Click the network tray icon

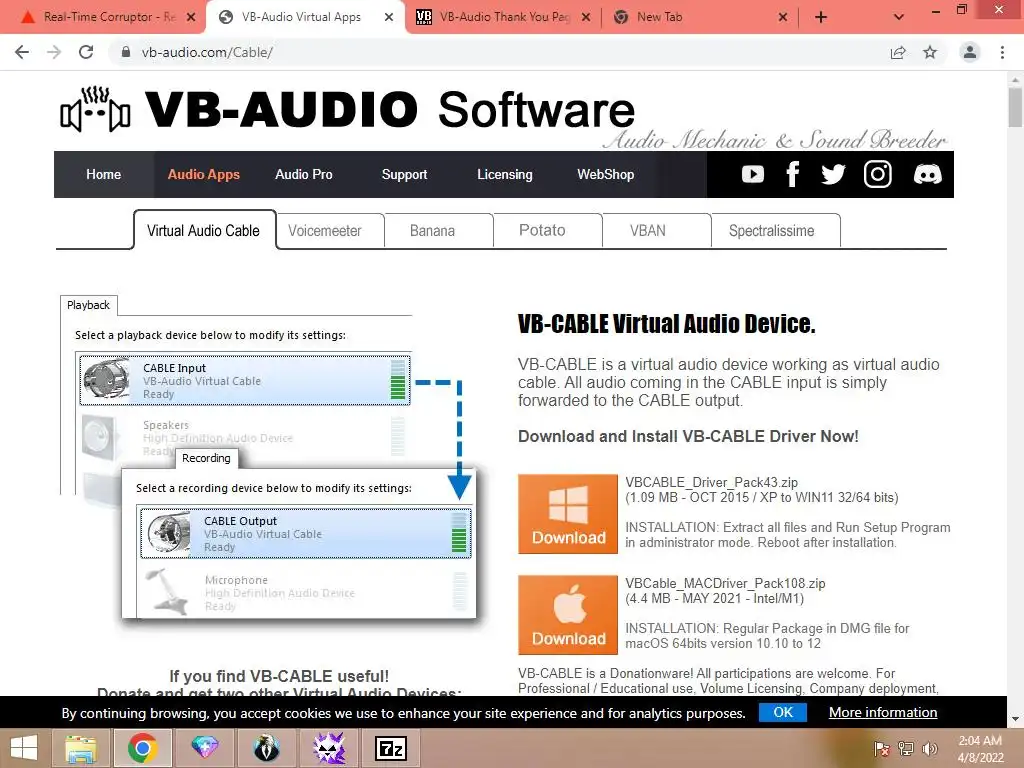[906, 749]
